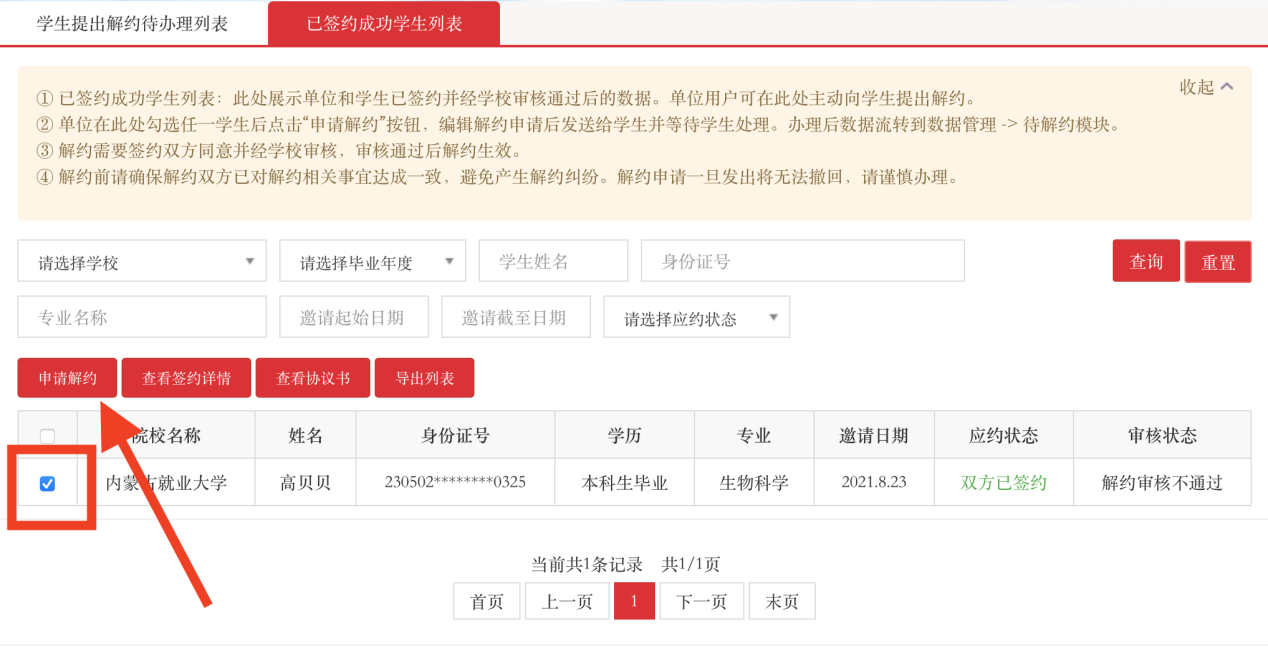Click the 专业名称 input field
1268x657 pixels.
142,317
